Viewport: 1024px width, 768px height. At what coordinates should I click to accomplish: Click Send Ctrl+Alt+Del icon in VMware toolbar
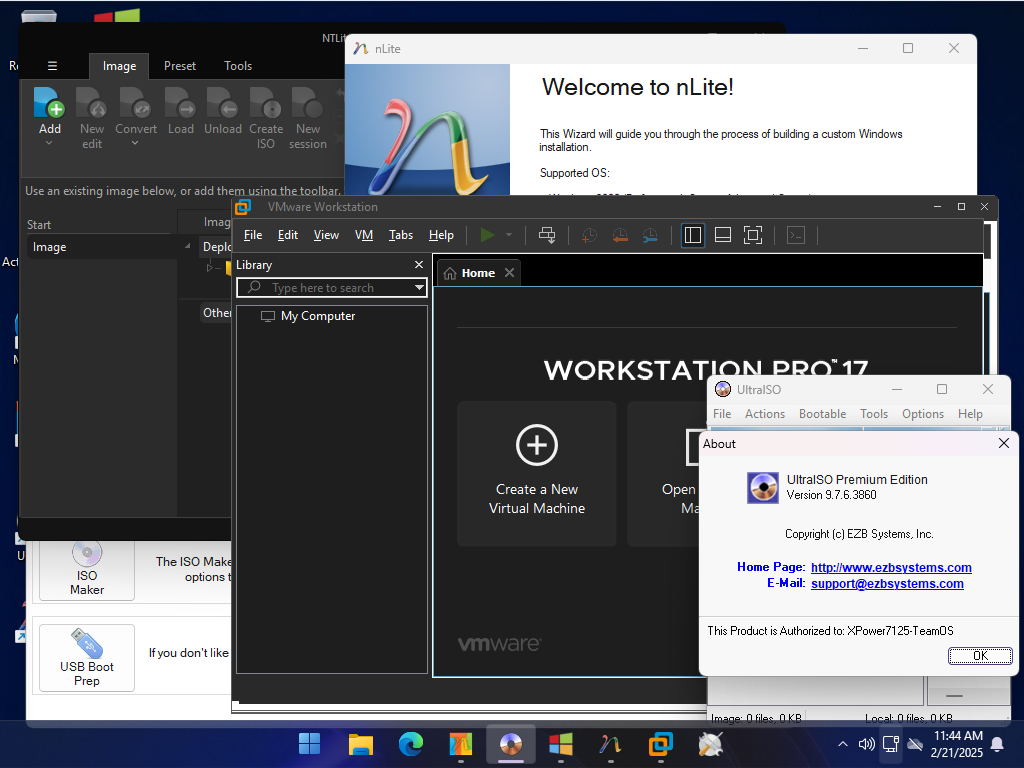tap(547, 235)
